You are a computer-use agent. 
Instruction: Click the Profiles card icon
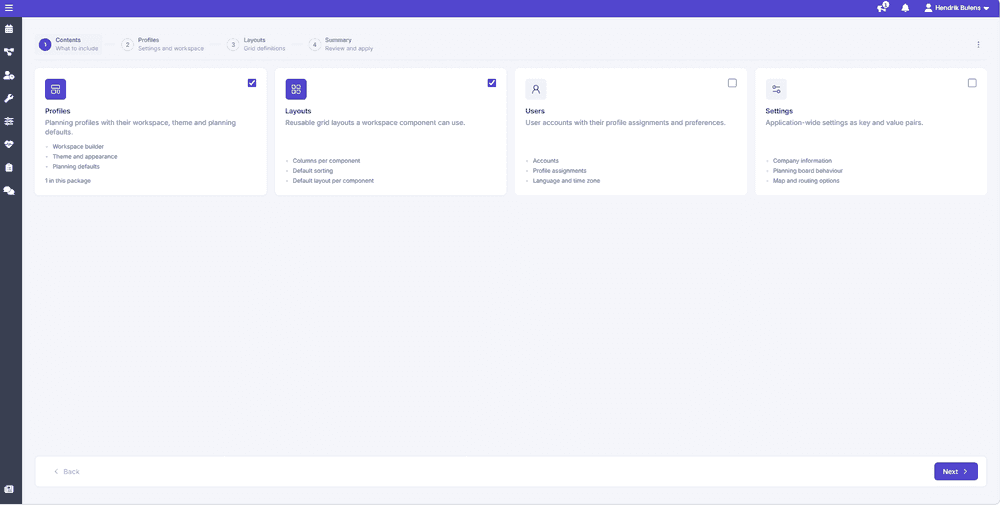[55, 89]
